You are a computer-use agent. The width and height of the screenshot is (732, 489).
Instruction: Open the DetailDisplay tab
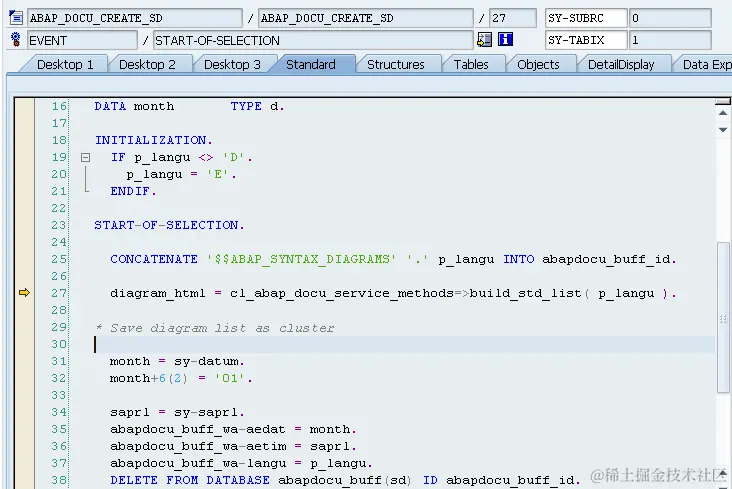621,64
